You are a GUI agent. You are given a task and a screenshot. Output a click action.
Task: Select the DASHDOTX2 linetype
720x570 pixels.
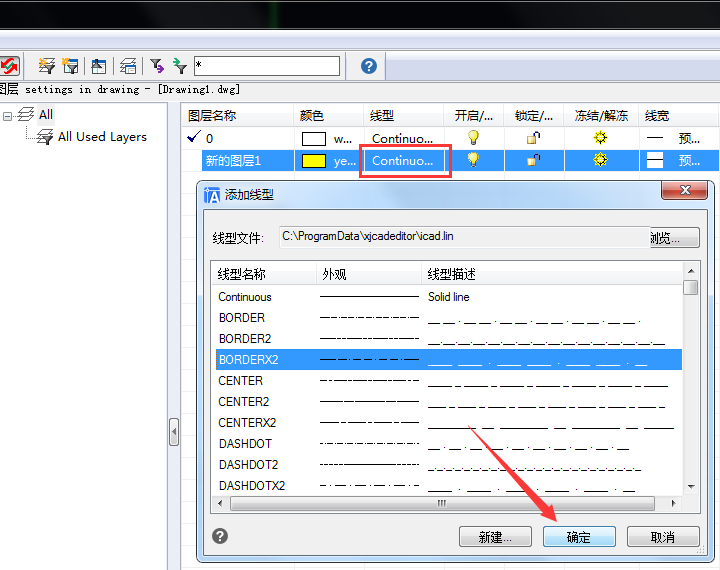449,485
